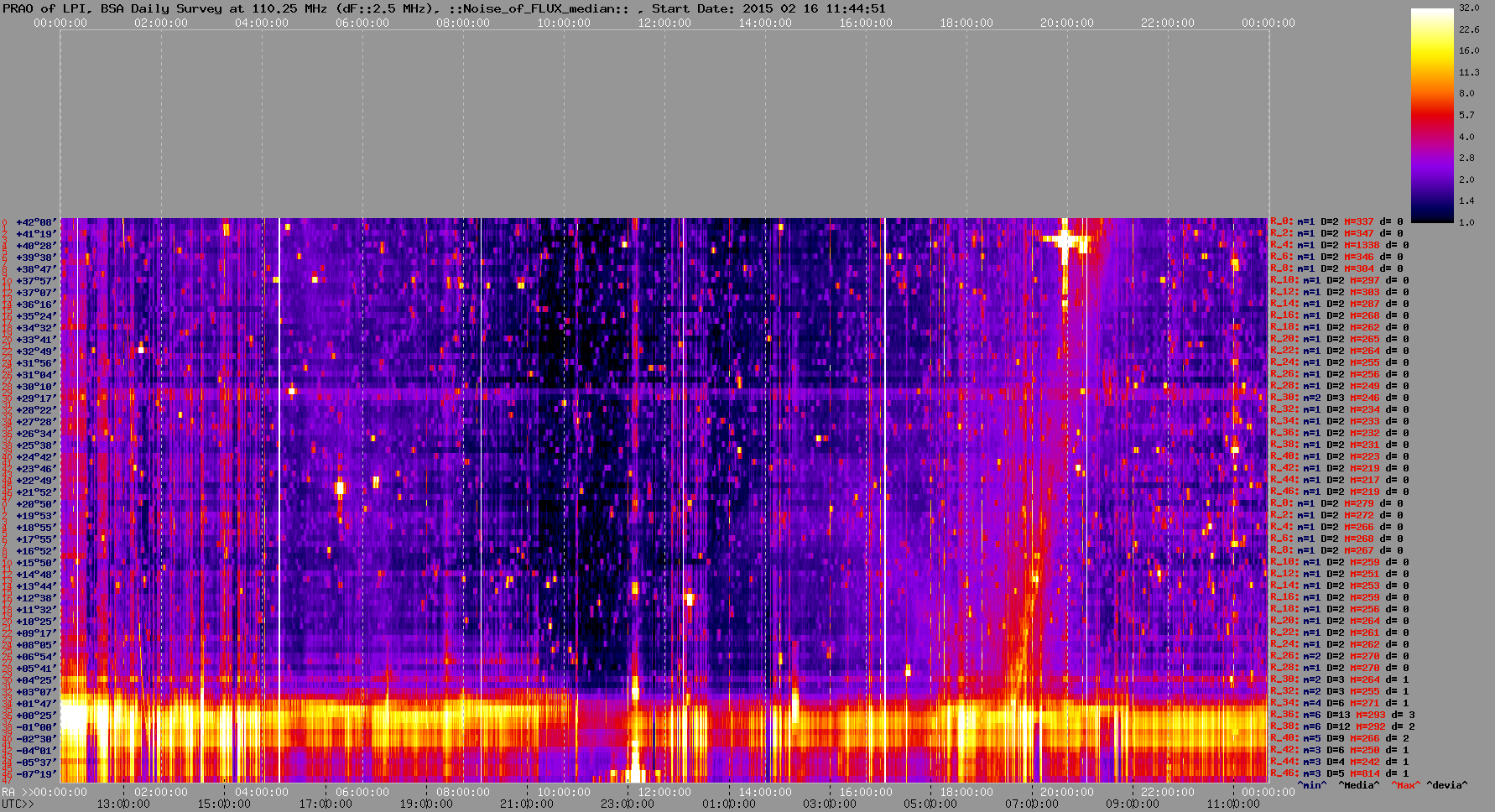
Task: Click the stats row with M=231
Action: [1340, 445]
